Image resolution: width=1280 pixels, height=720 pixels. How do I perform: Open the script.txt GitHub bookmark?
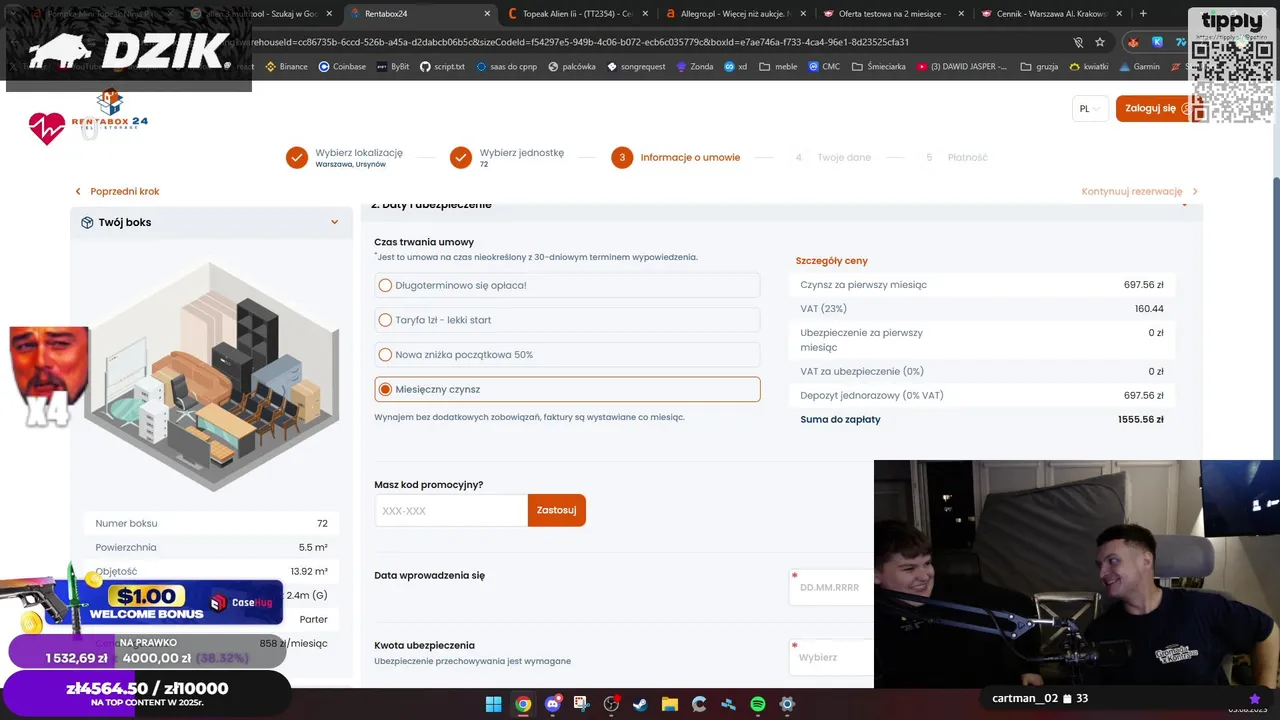point(442,66)
